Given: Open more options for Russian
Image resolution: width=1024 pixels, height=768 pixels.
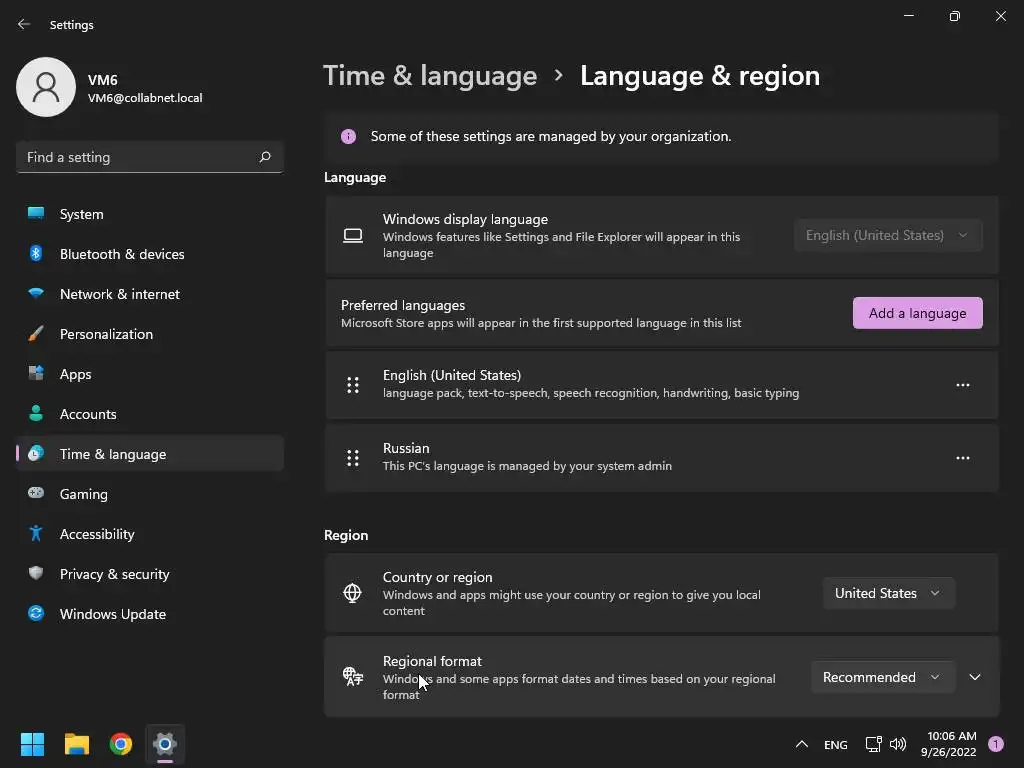Looking at the screenshot, I should [x=963, y=458].
